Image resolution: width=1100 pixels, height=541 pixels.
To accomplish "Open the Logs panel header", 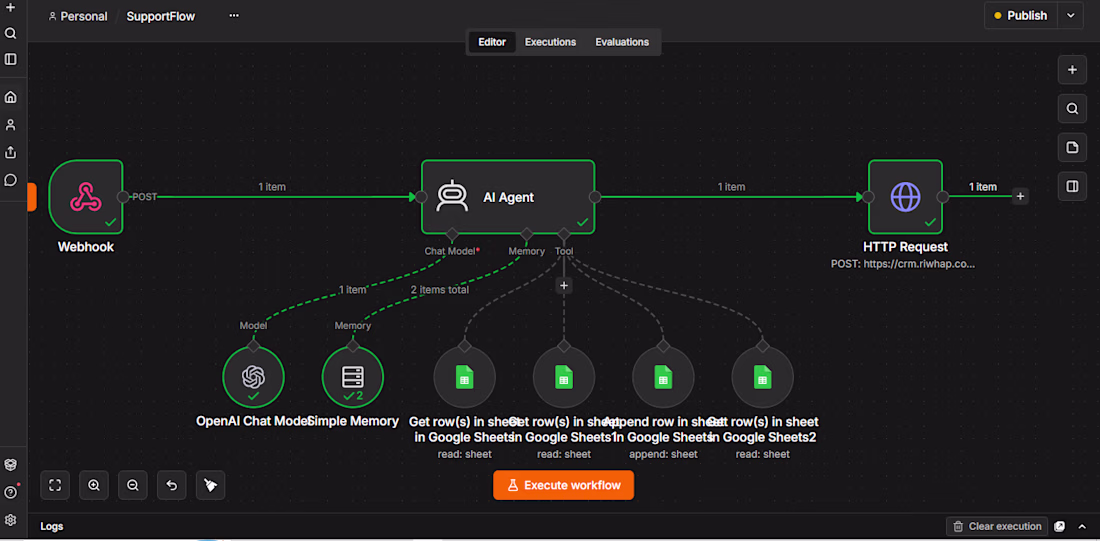I will coord(52,526).
